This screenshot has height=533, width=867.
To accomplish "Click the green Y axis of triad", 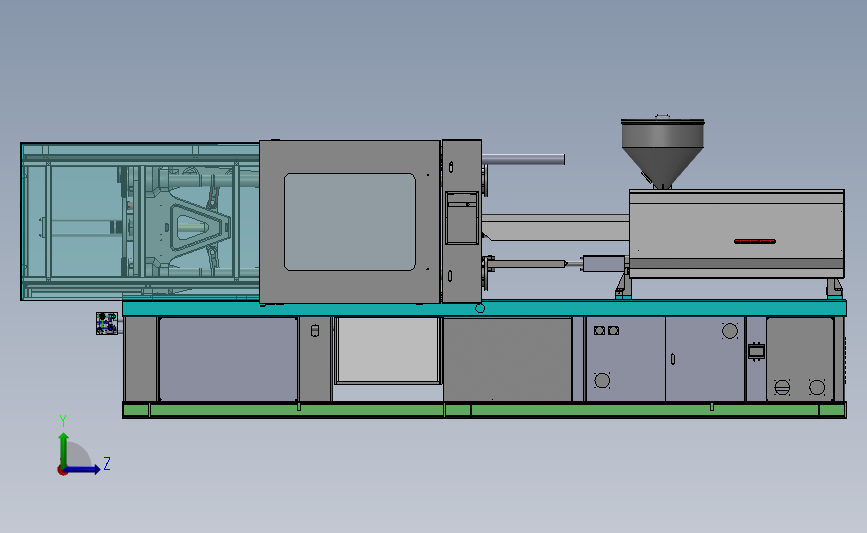I will pos(64,451).
